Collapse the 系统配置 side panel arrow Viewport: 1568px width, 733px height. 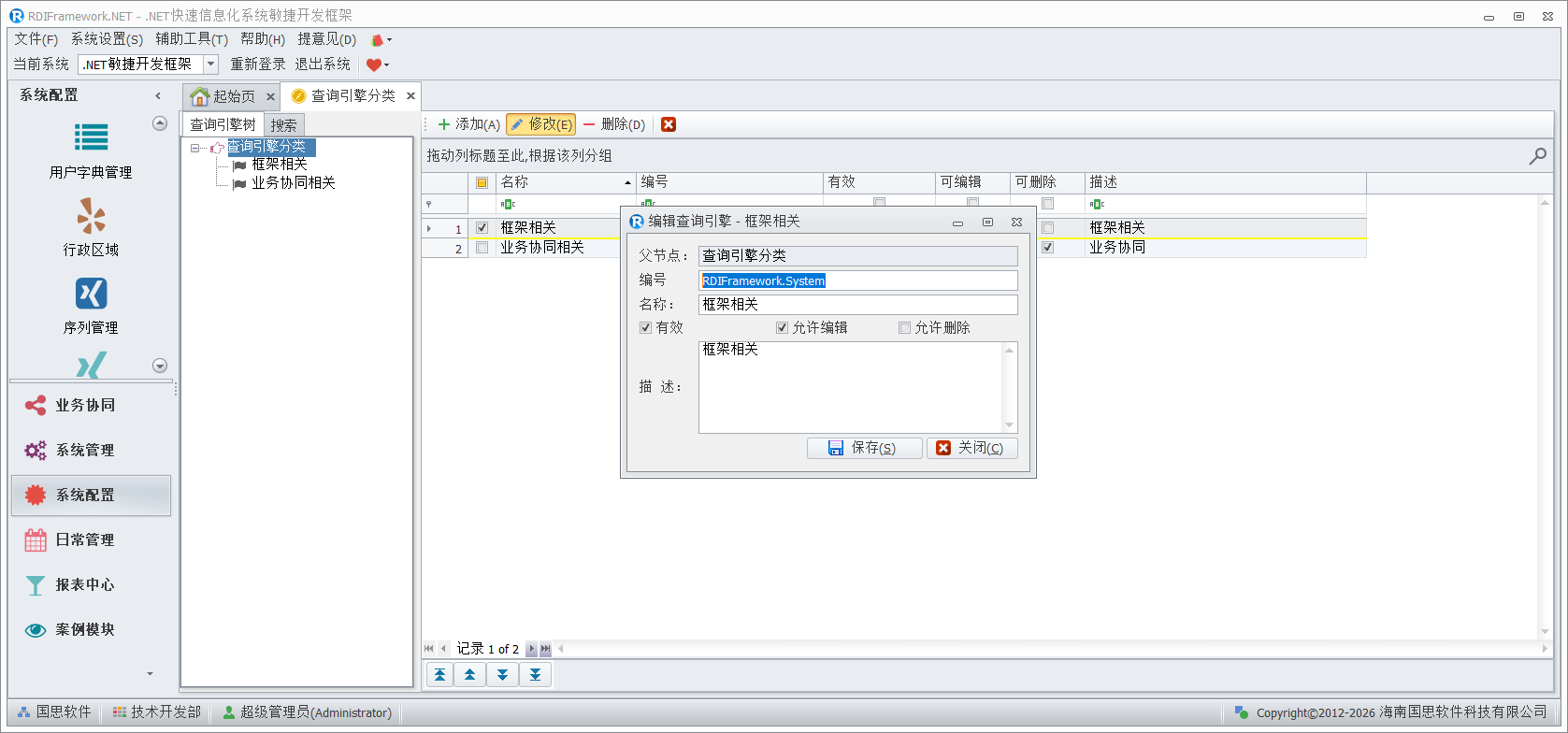[158, 95]
